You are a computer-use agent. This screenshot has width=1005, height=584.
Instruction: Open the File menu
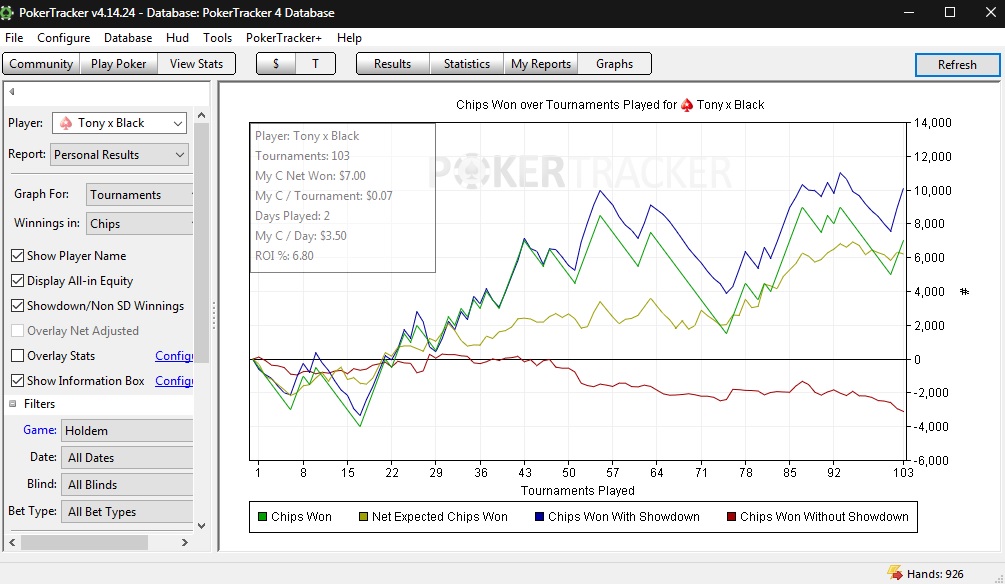14,38
